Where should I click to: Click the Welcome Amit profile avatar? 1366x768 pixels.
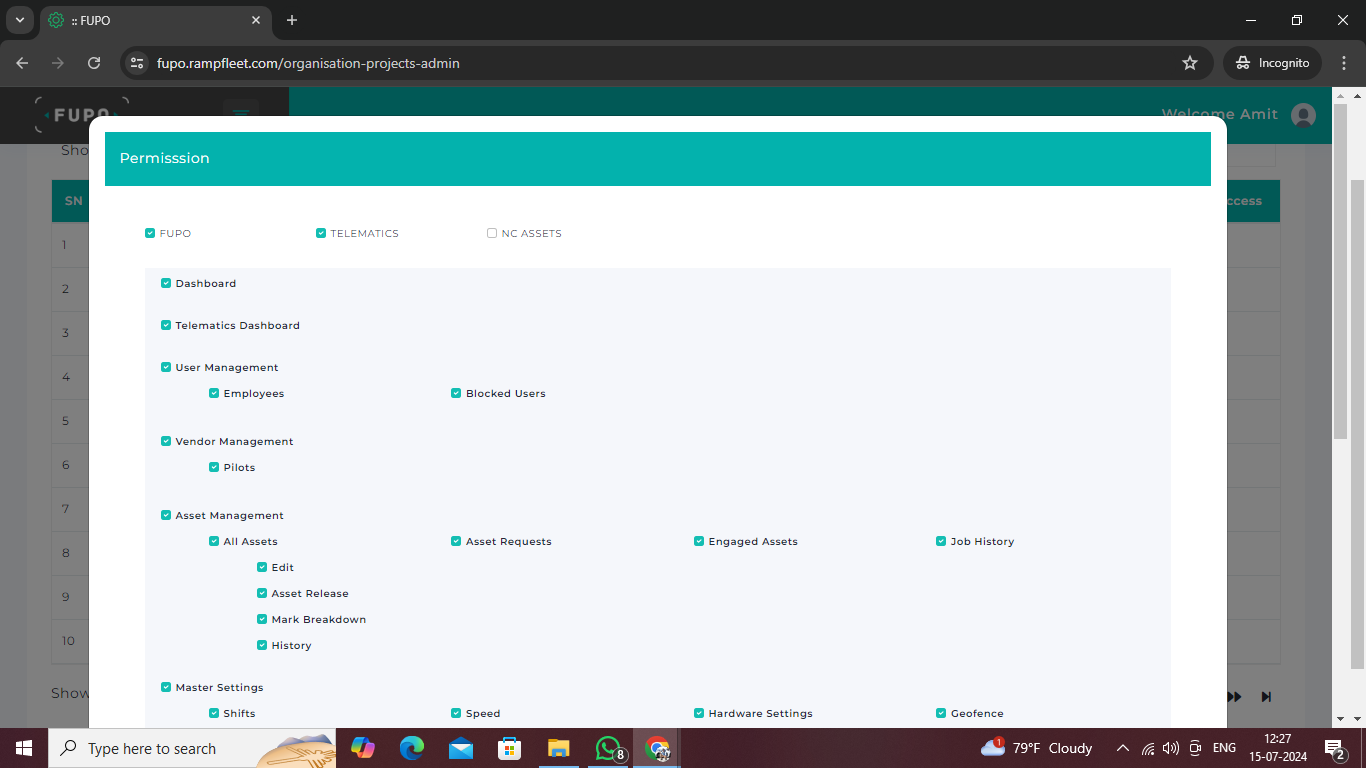pyautogui.click(x=1303, y=114)
